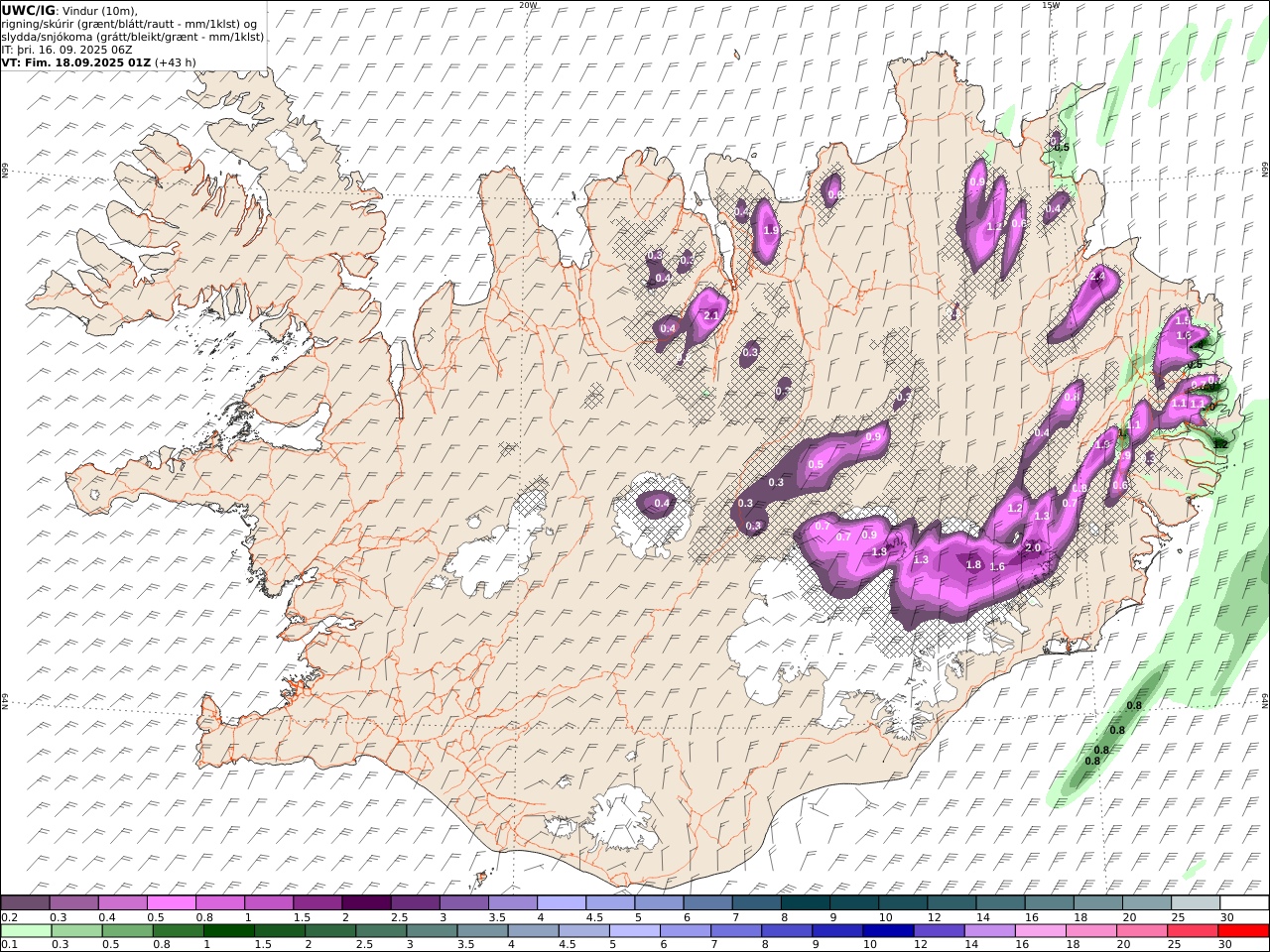Click the "20W" longitude label
1270x952 pixels.
[x=528, y=5]
